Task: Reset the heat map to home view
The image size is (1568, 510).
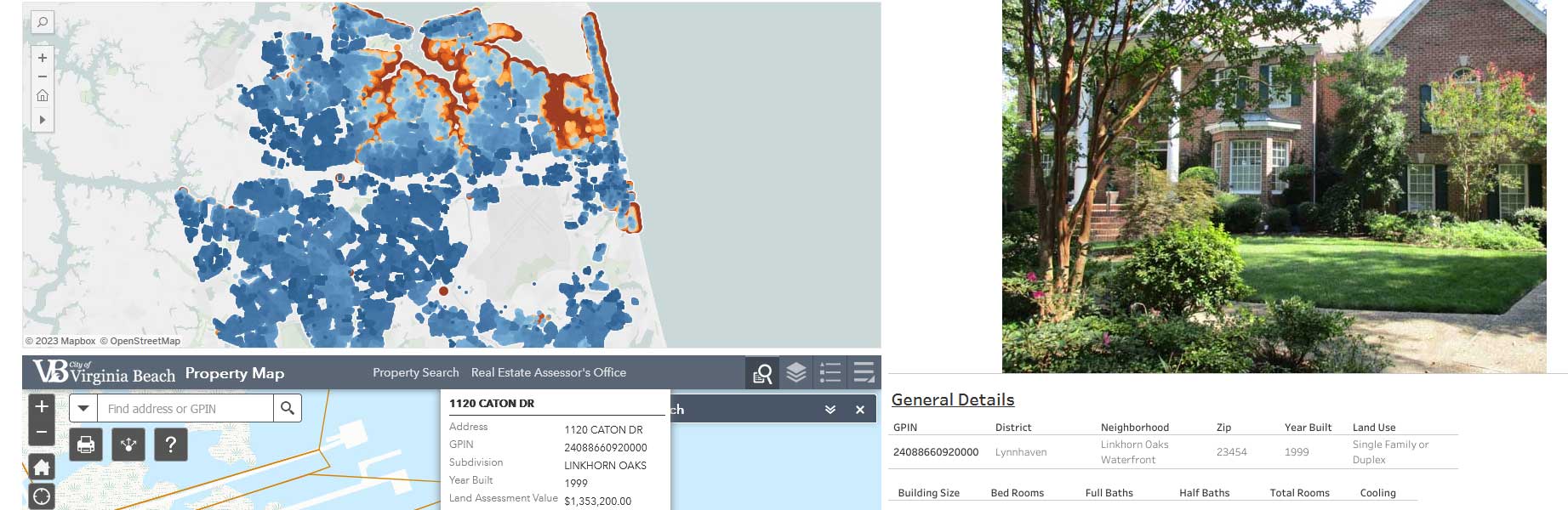Action: 42,95
